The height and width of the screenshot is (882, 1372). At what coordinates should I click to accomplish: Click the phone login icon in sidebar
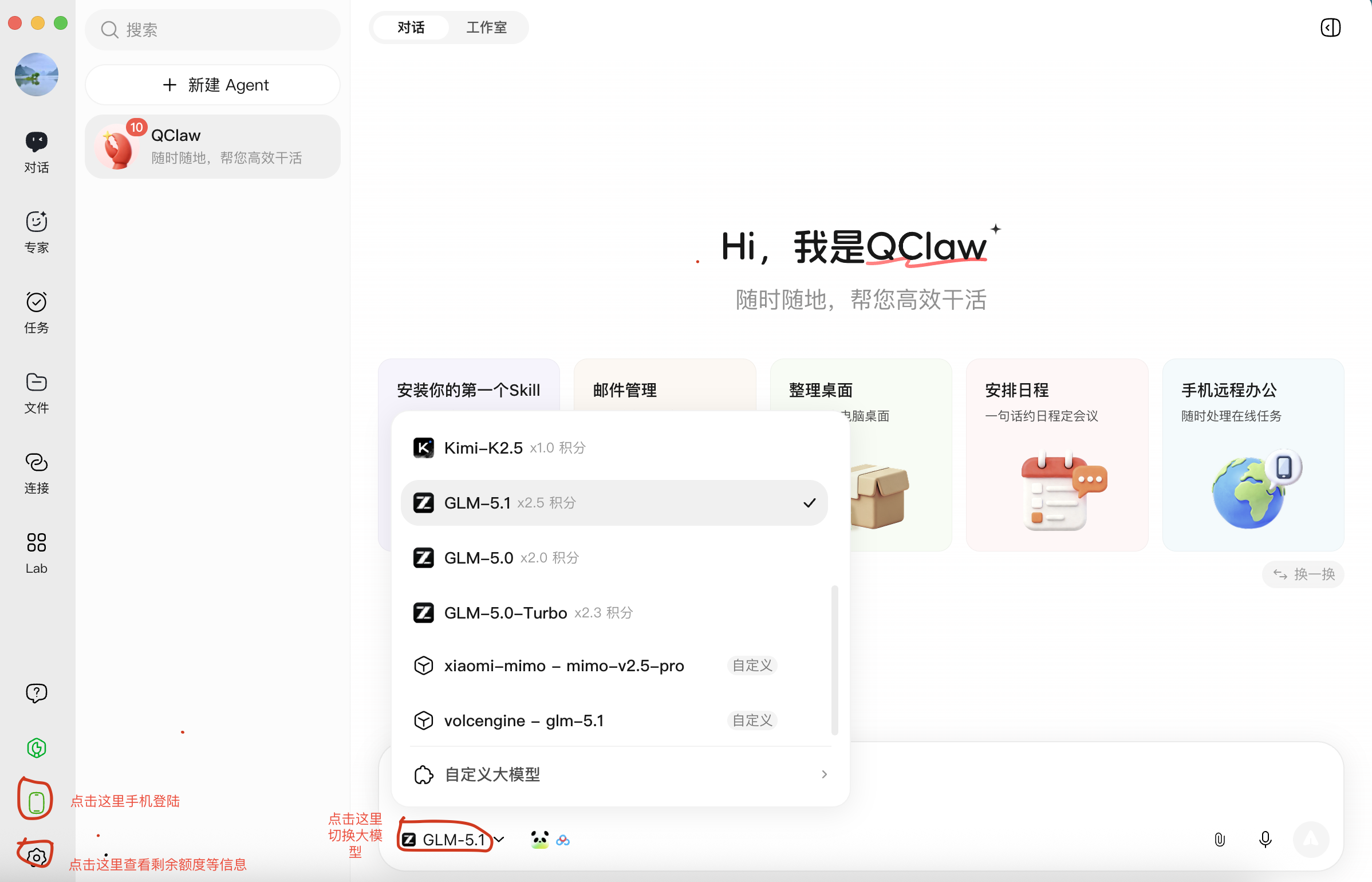pyautogui.click(x=37, y=802)
